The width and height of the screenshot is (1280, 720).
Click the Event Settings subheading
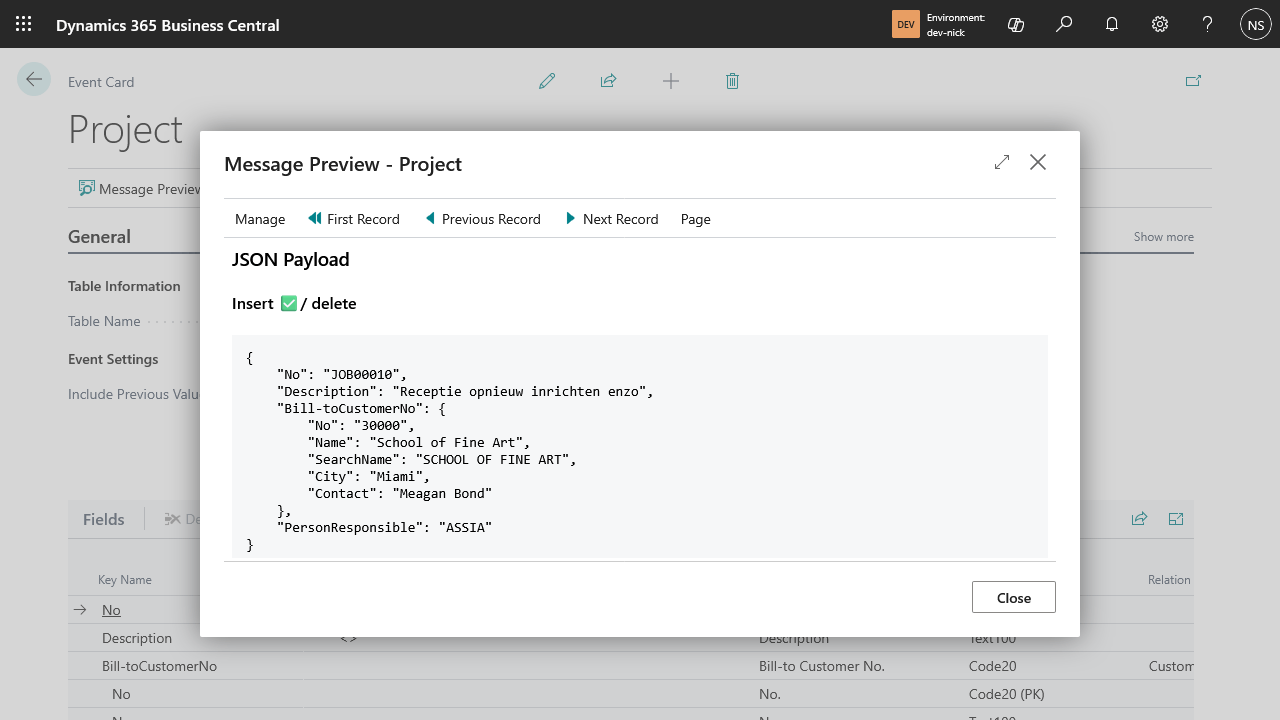pos(113,359)
